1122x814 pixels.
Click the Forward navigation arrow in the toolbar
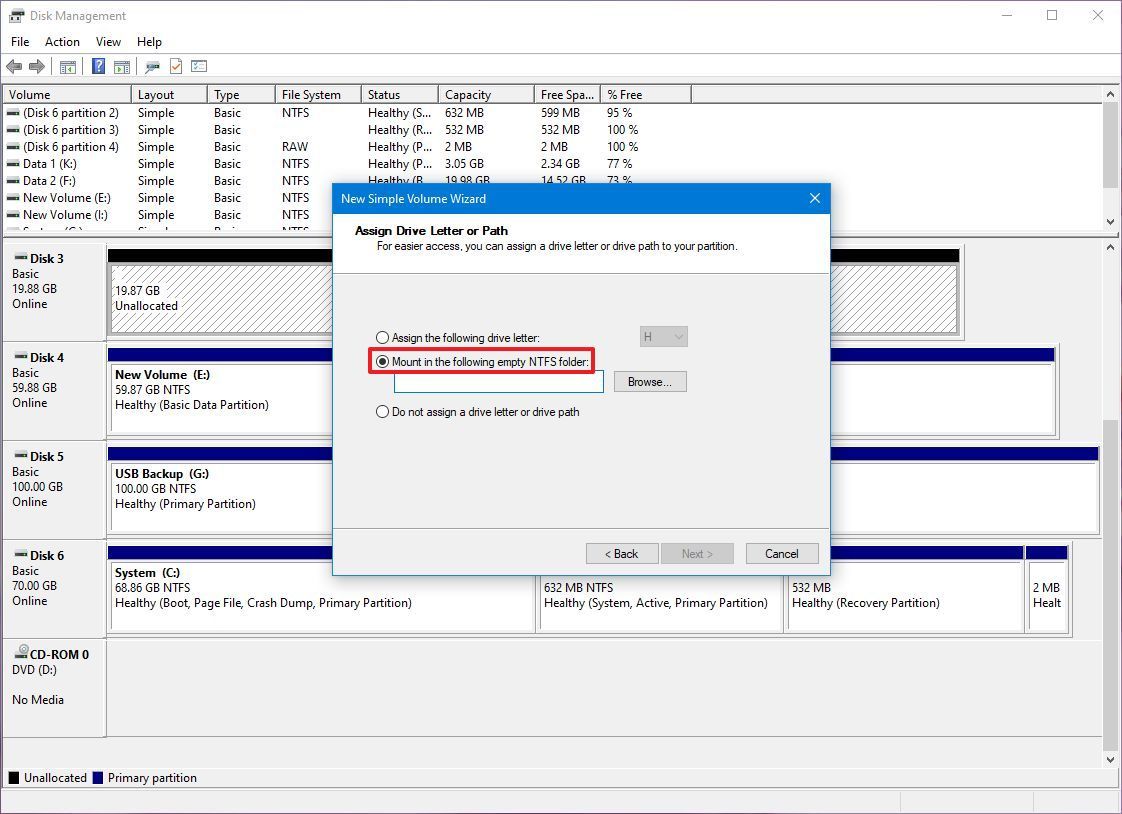click(36, 67)
